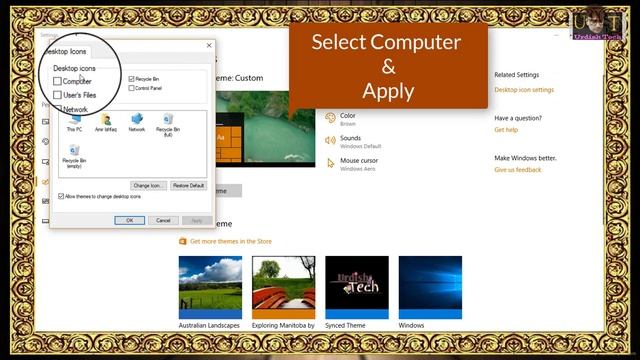Viewport: 640px width, 360px height.
Task: Click the "Make Windows better." text
Action: coord(525,158)
